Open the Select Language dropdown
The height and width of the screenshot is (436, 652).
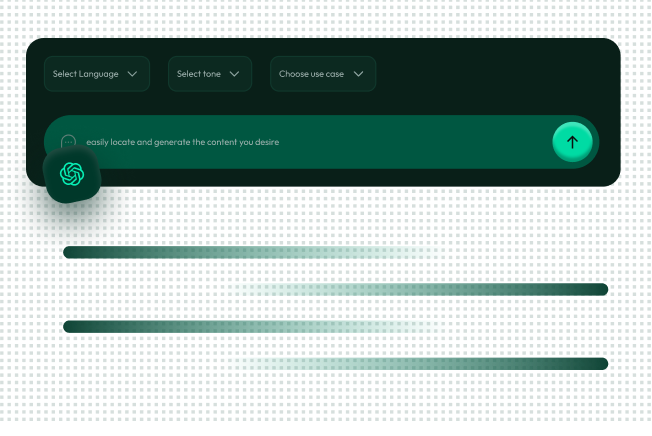click(97, 74)
